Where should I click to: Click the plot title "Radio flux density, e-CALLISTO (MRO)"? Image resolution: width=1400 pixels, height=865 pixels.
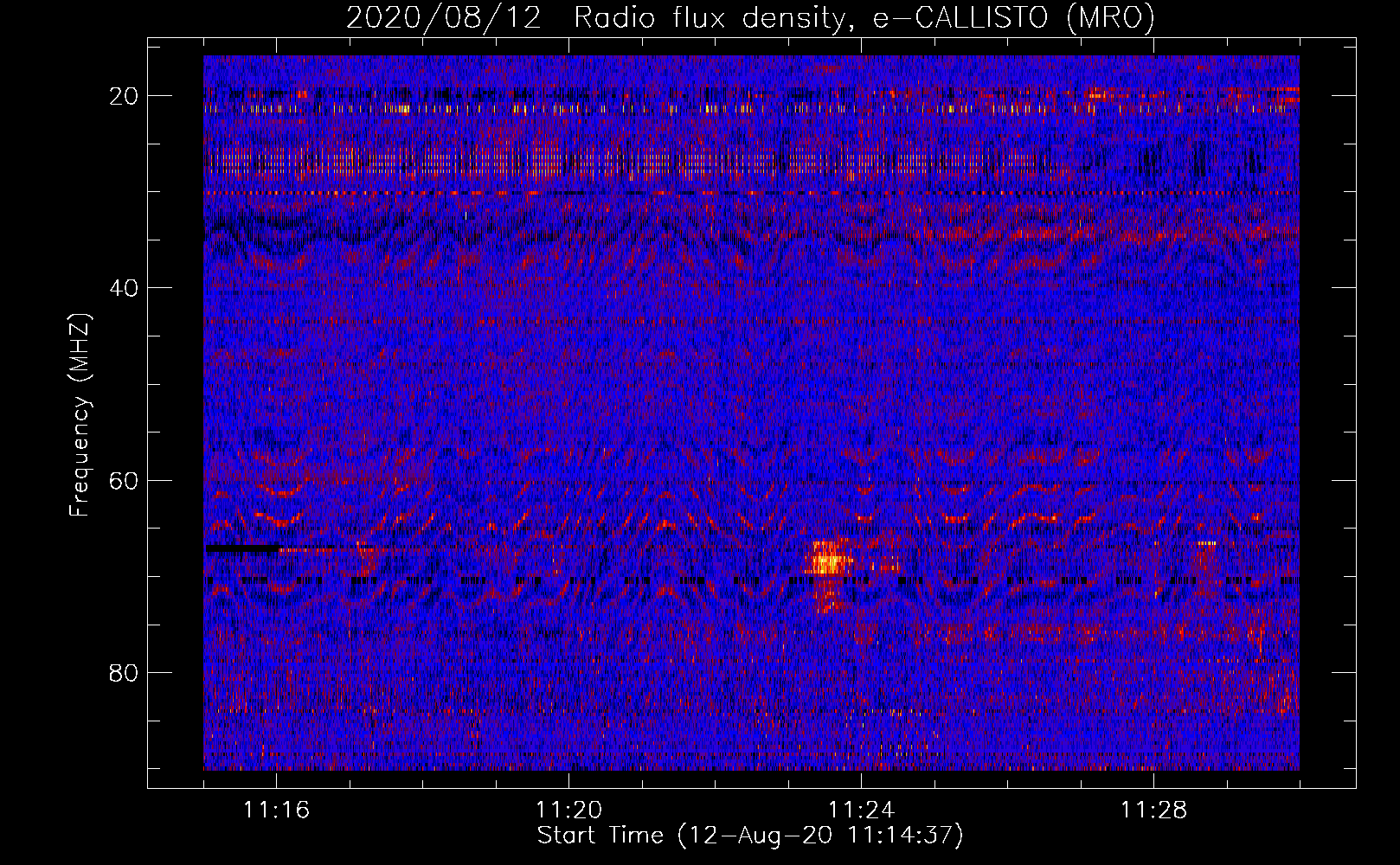[864, 17]
